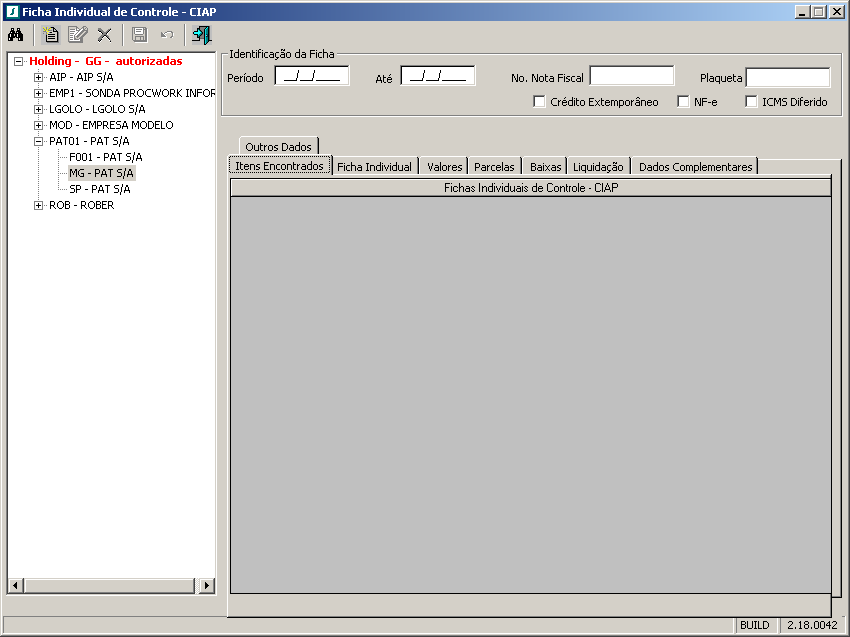Select F001 - PAT S/A branch

tap(105, 157)
